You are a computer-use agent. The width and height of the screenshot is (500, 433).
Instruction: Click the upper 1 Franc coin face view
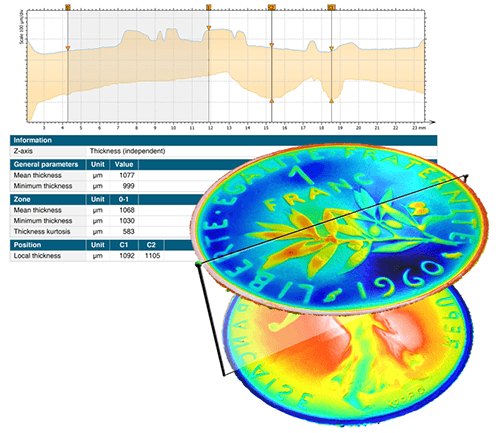[x=340, y=229]
